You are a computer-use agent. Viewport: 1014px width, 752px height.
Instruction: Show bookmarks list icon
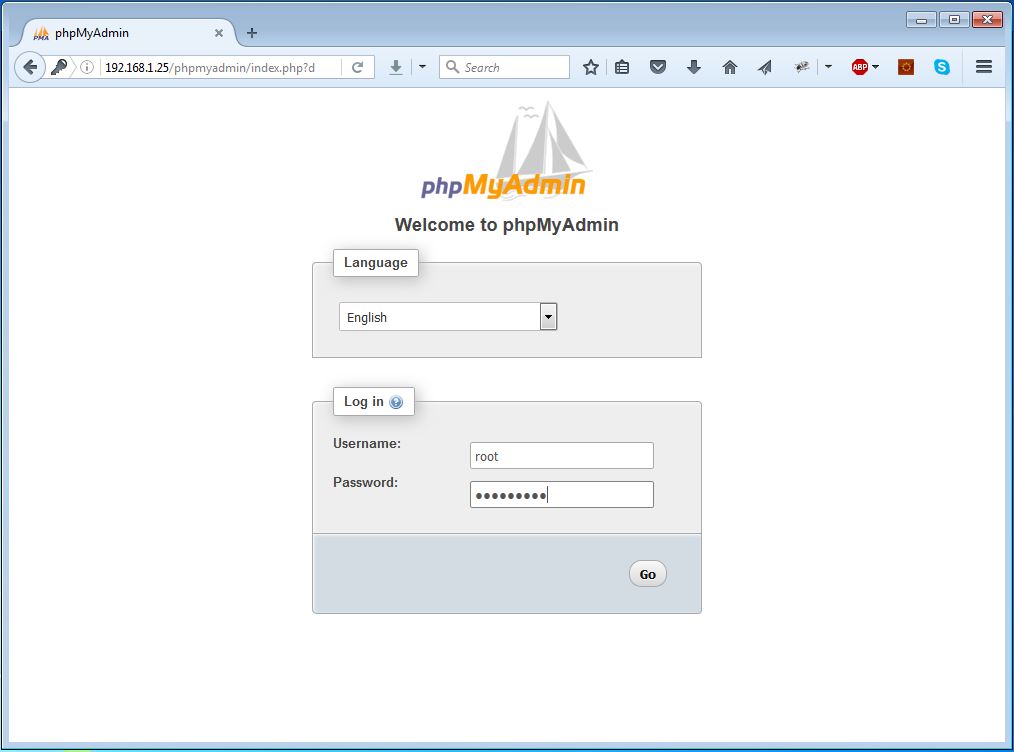click(x=622, y=67)
